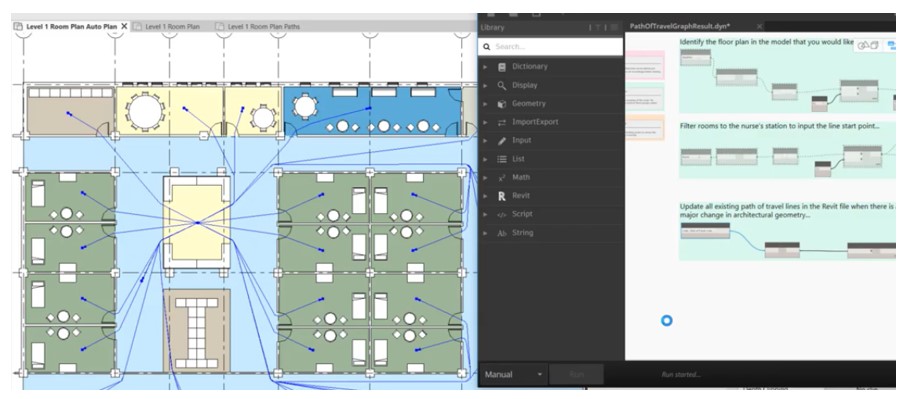The height and width of the screenshot is (399, 907).
Task: Expand the String category arrow
Action: (x=485, y=233)
